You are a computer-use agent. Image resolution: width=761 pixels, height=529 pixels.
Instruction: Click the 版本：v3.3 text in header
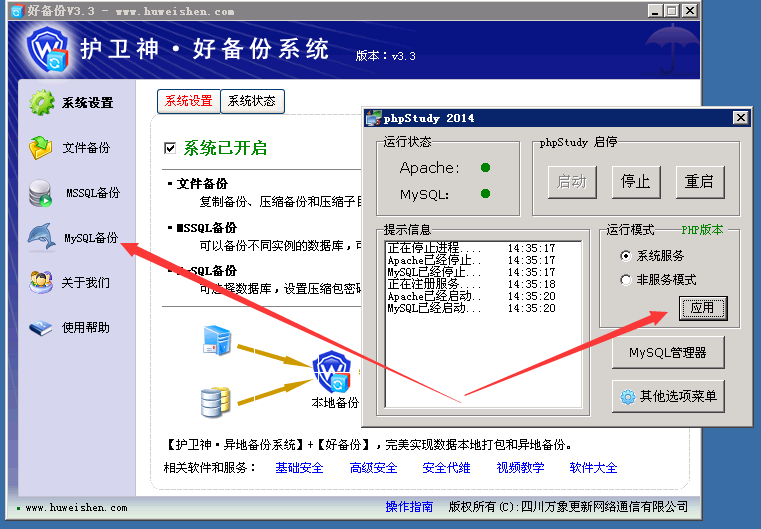385,56
